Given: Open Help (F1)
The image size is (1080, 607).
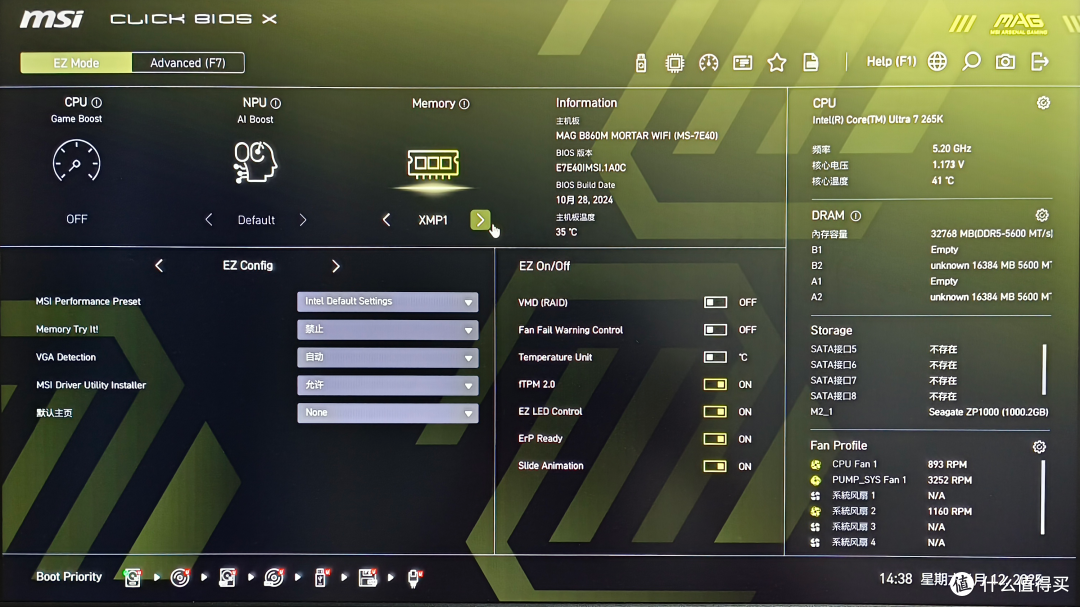Looking at the screenshot, I should point(891,61).
